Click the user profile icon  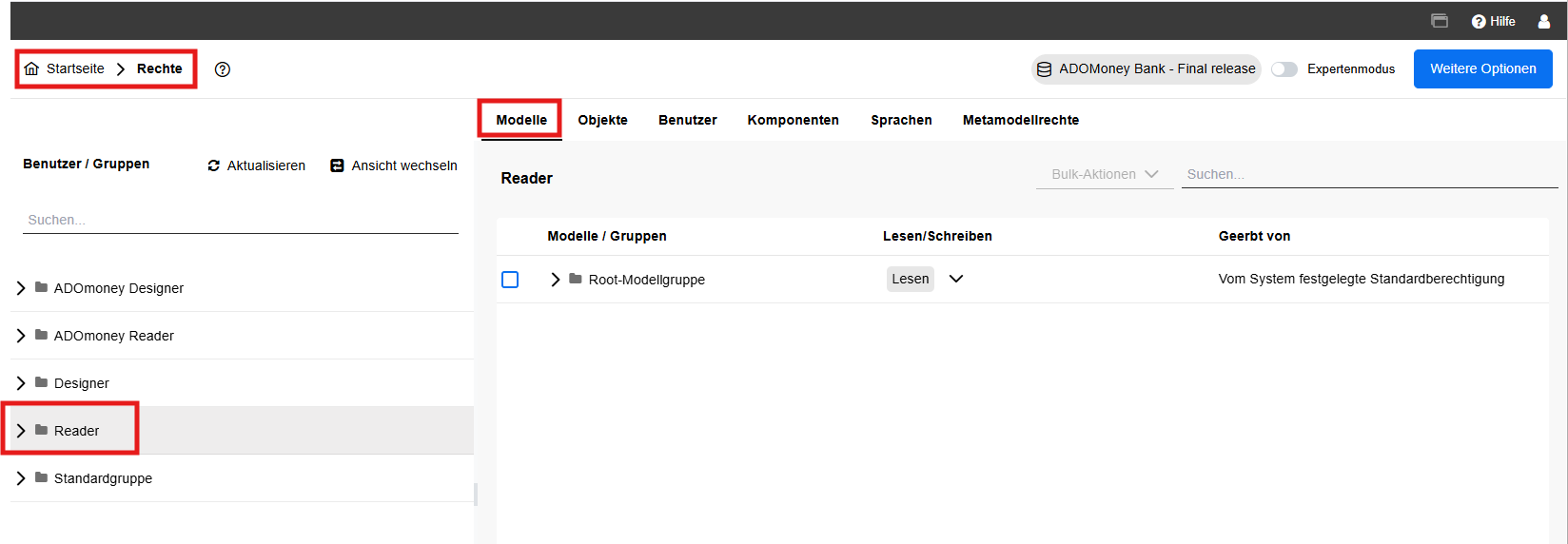[1543, 21]
